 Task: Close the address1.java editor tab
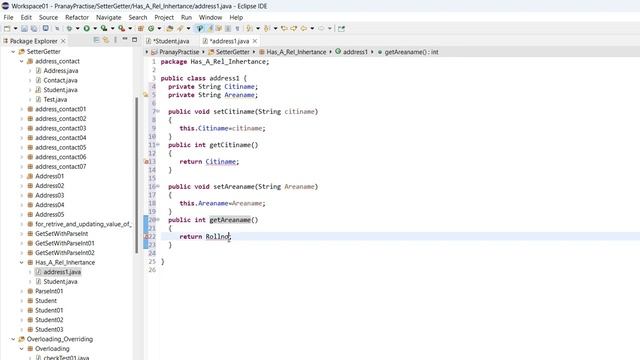[255, 41]
